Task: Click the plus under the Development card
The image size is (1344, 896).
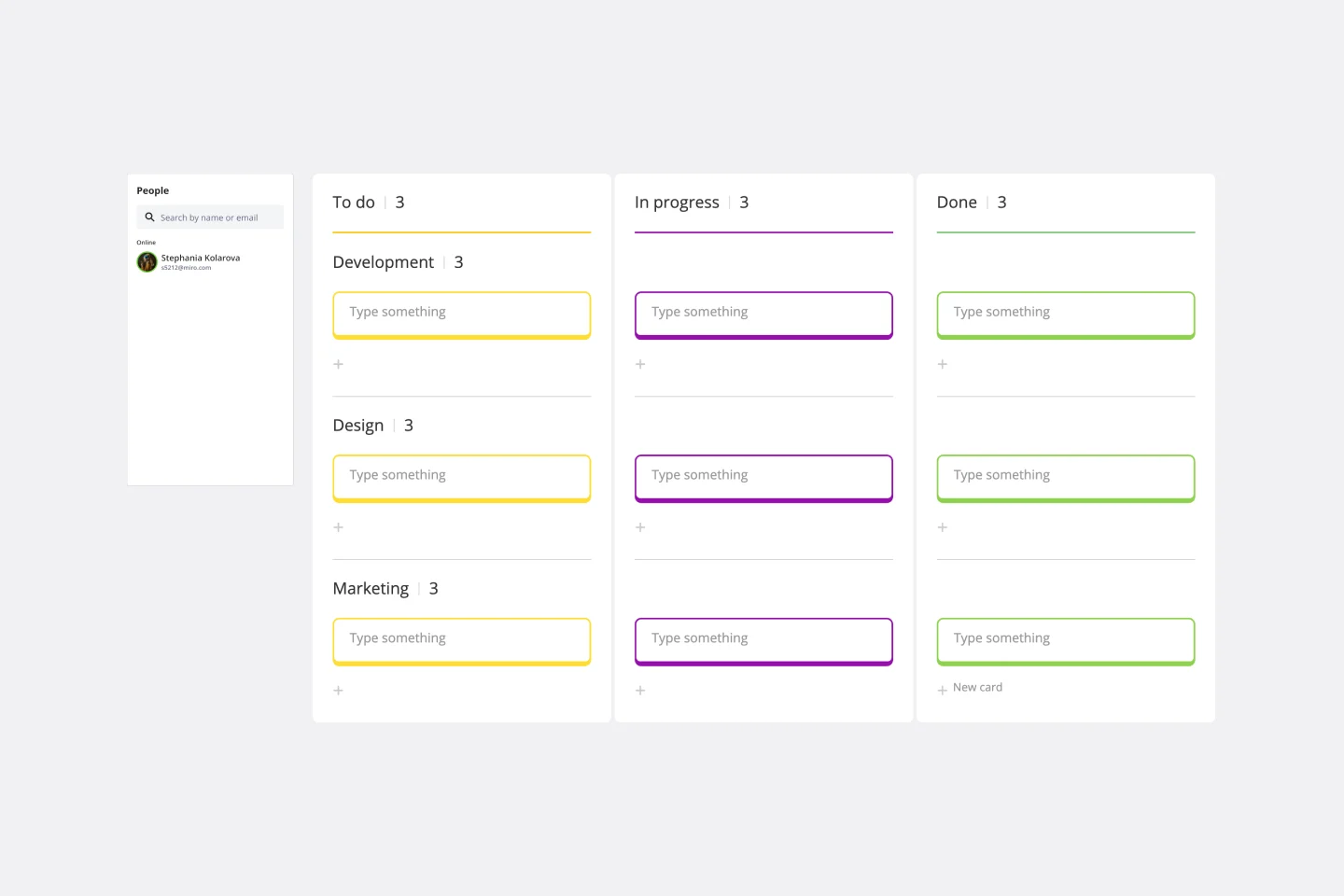Action: click(x=338, y=364)
